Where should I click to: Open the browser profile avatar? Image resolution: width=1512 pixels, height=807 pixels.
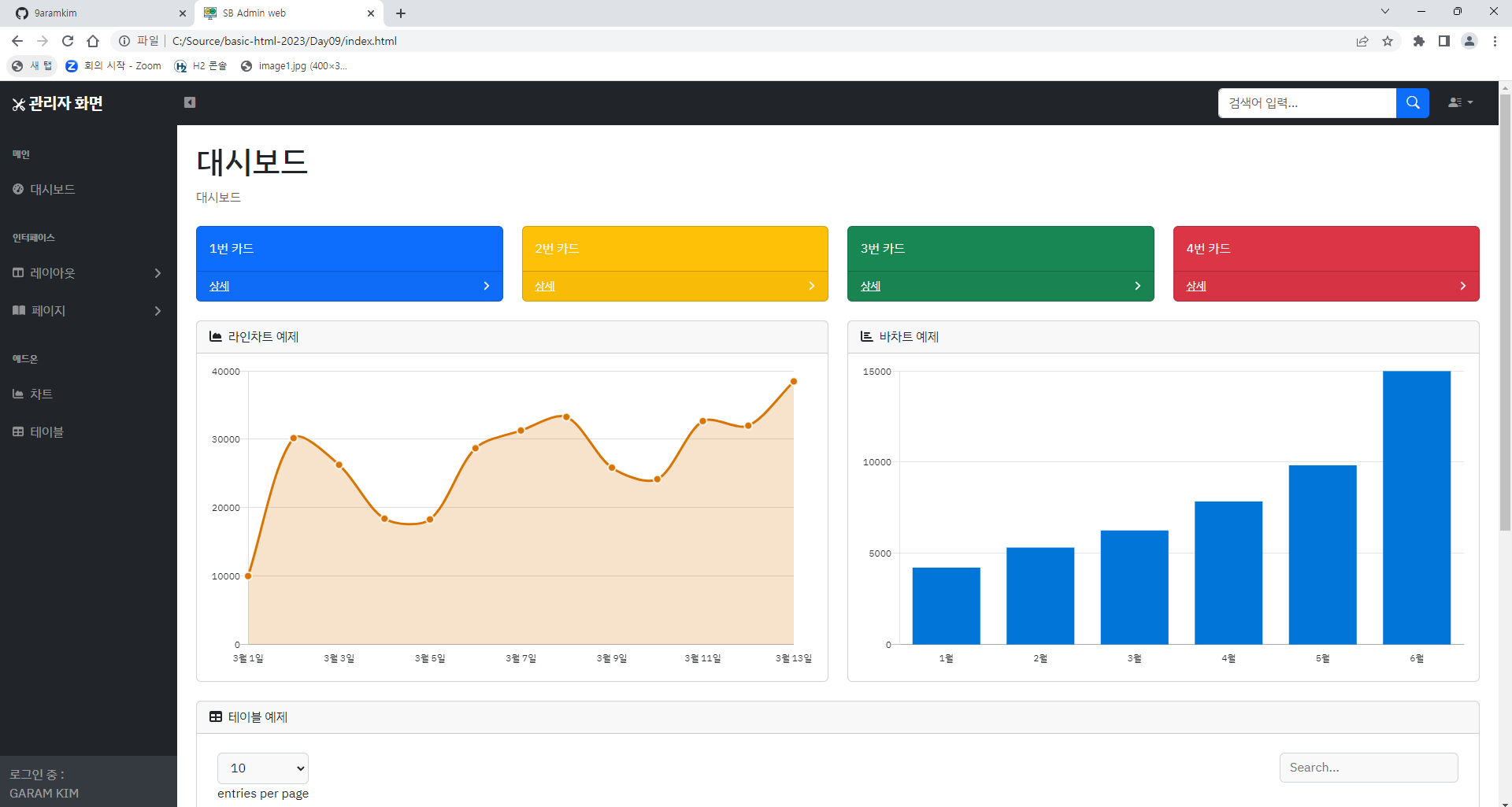tap(1469, 41)
